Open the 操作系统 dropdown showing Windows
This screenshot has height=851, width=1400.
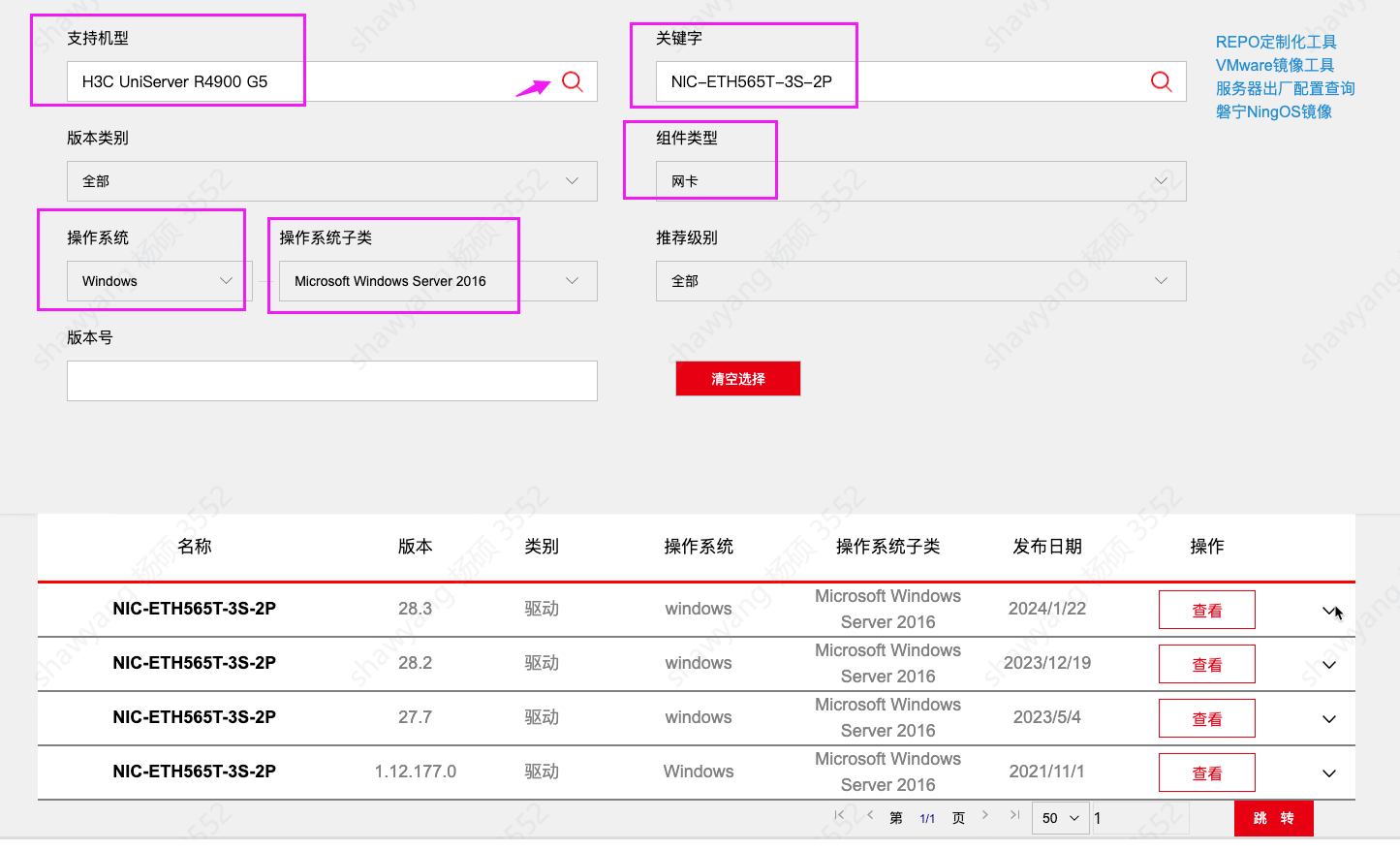coord(160,281)
